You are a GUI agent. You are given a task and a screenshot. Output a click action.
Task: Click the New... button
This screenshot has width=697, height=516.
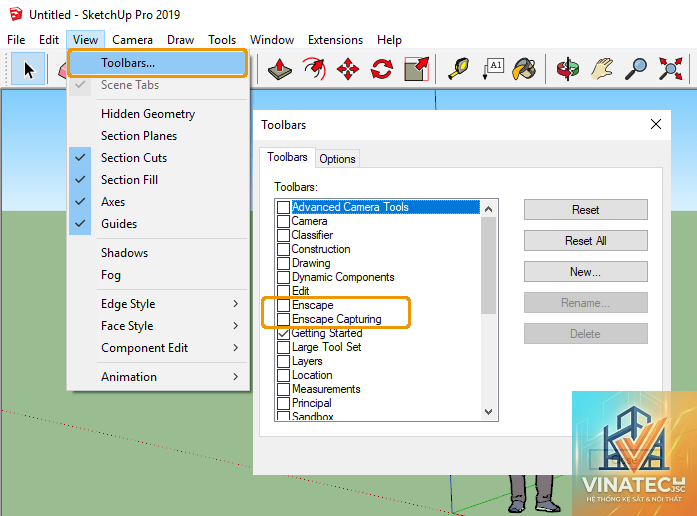coord(585,272)
